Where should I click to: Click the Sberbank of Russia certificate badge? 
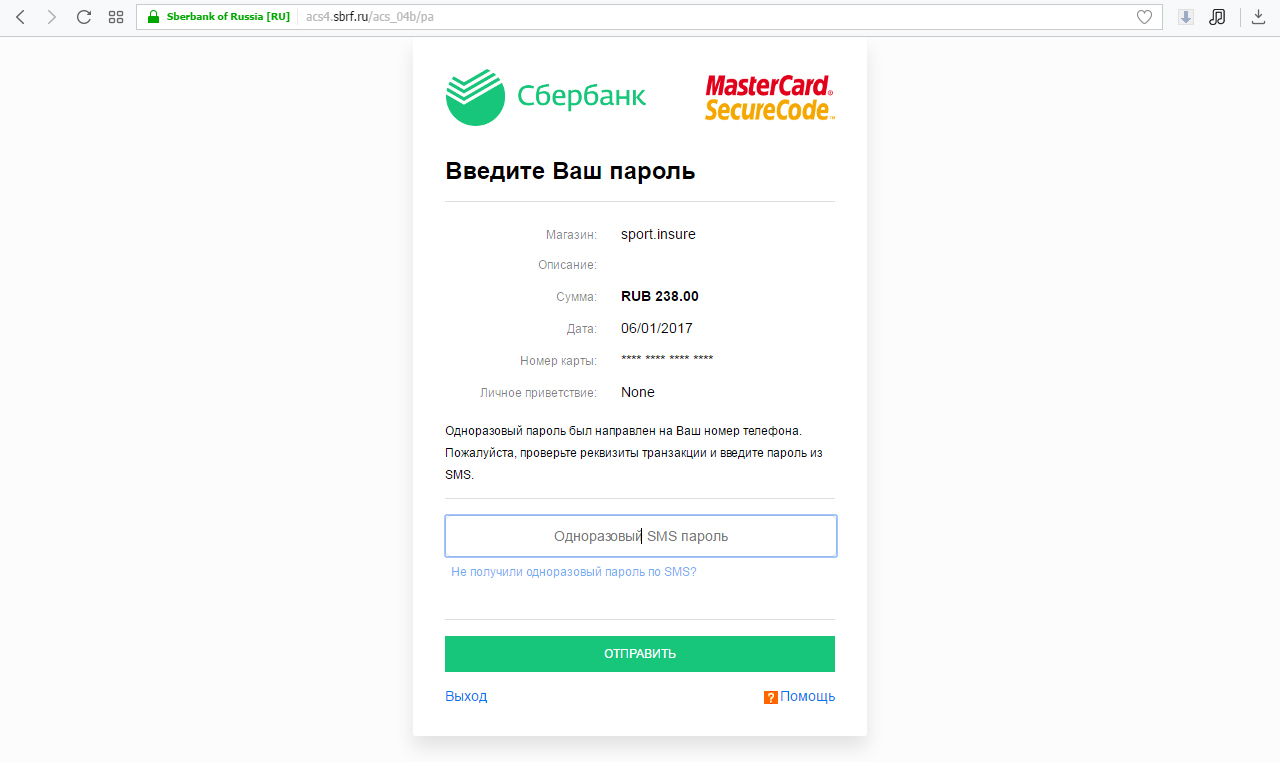pos(228,17)
